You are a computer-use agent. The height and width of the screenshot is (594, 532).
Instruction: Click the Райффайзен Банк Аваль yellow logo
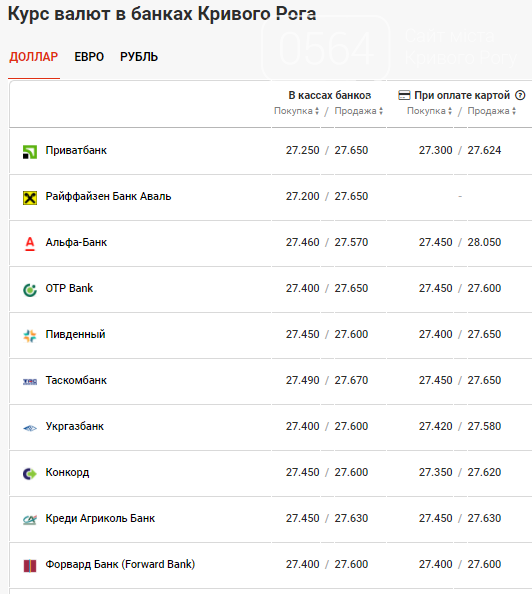tap(30, 198)
